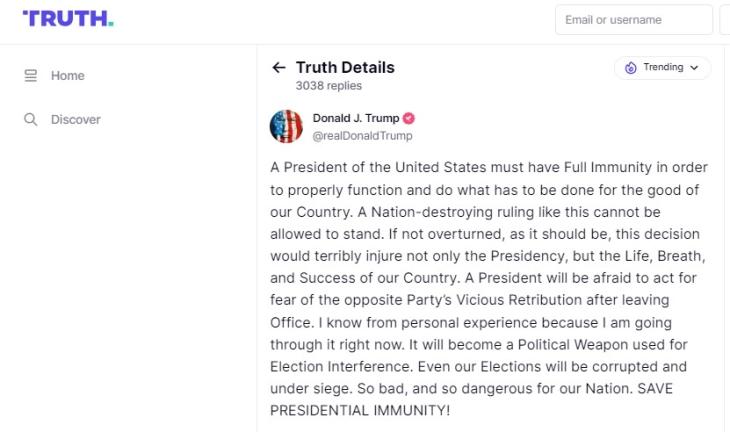
Task: Click the TRUTH logo in the header
Action: (x=68, y=19)
